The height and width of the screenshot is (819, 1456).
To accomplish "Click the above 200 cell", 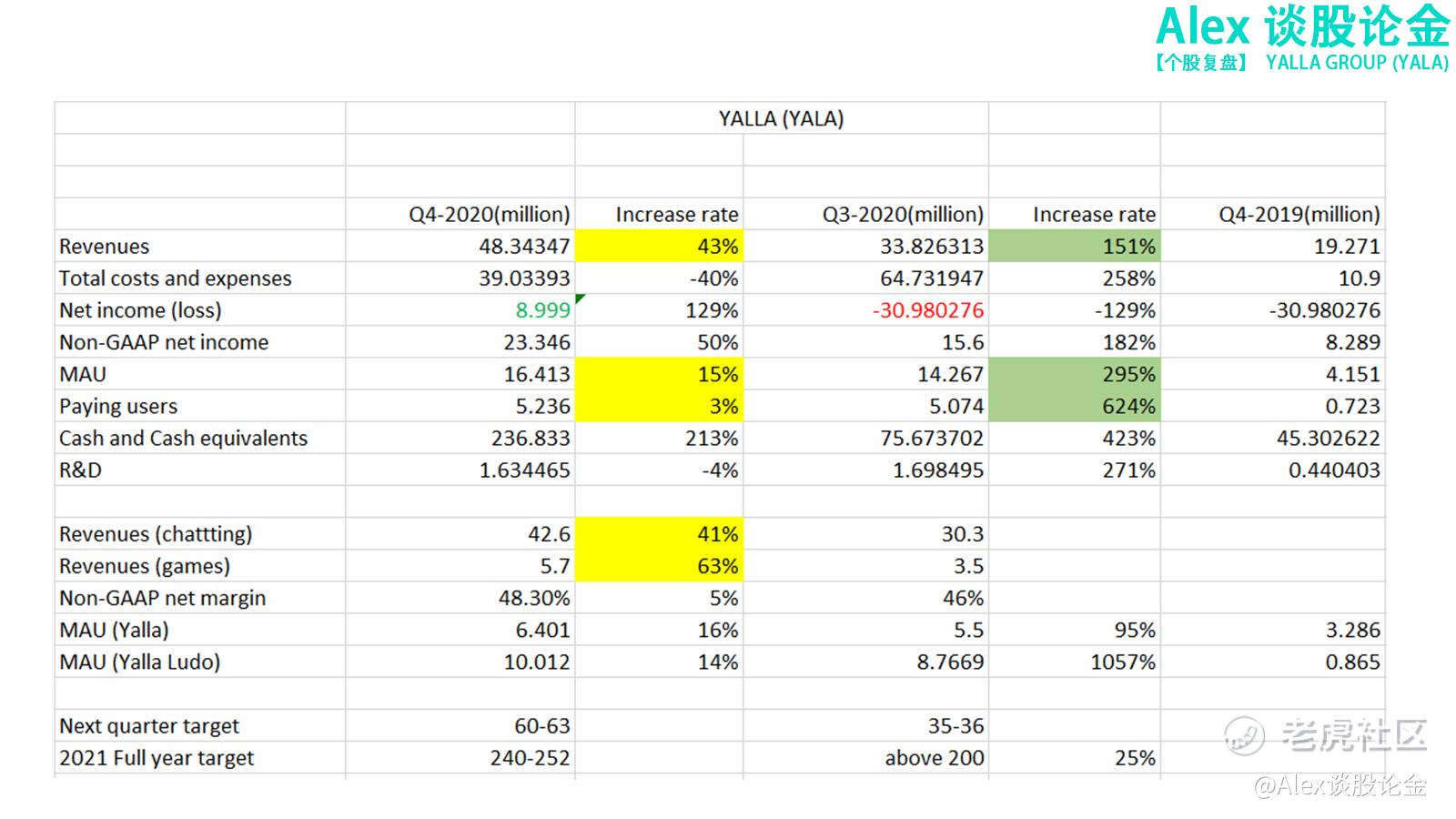I will pyautogui.click(x=935, y=758).
